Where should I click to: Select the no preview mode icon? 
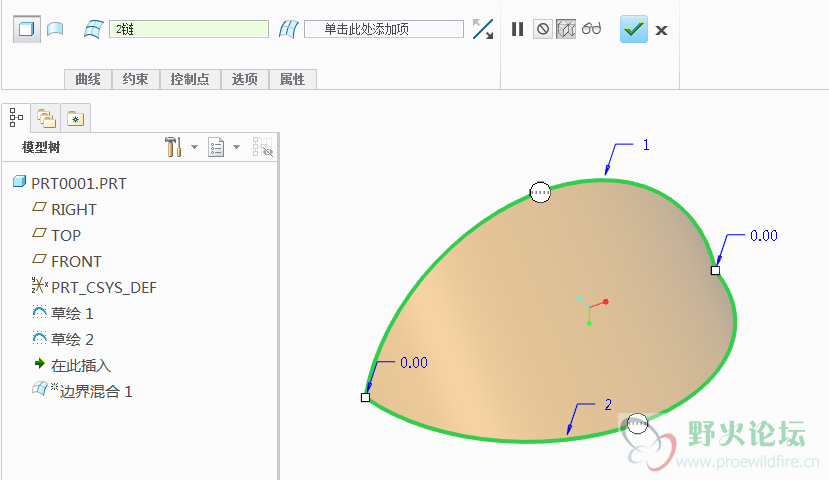click(x=543, y=29)
